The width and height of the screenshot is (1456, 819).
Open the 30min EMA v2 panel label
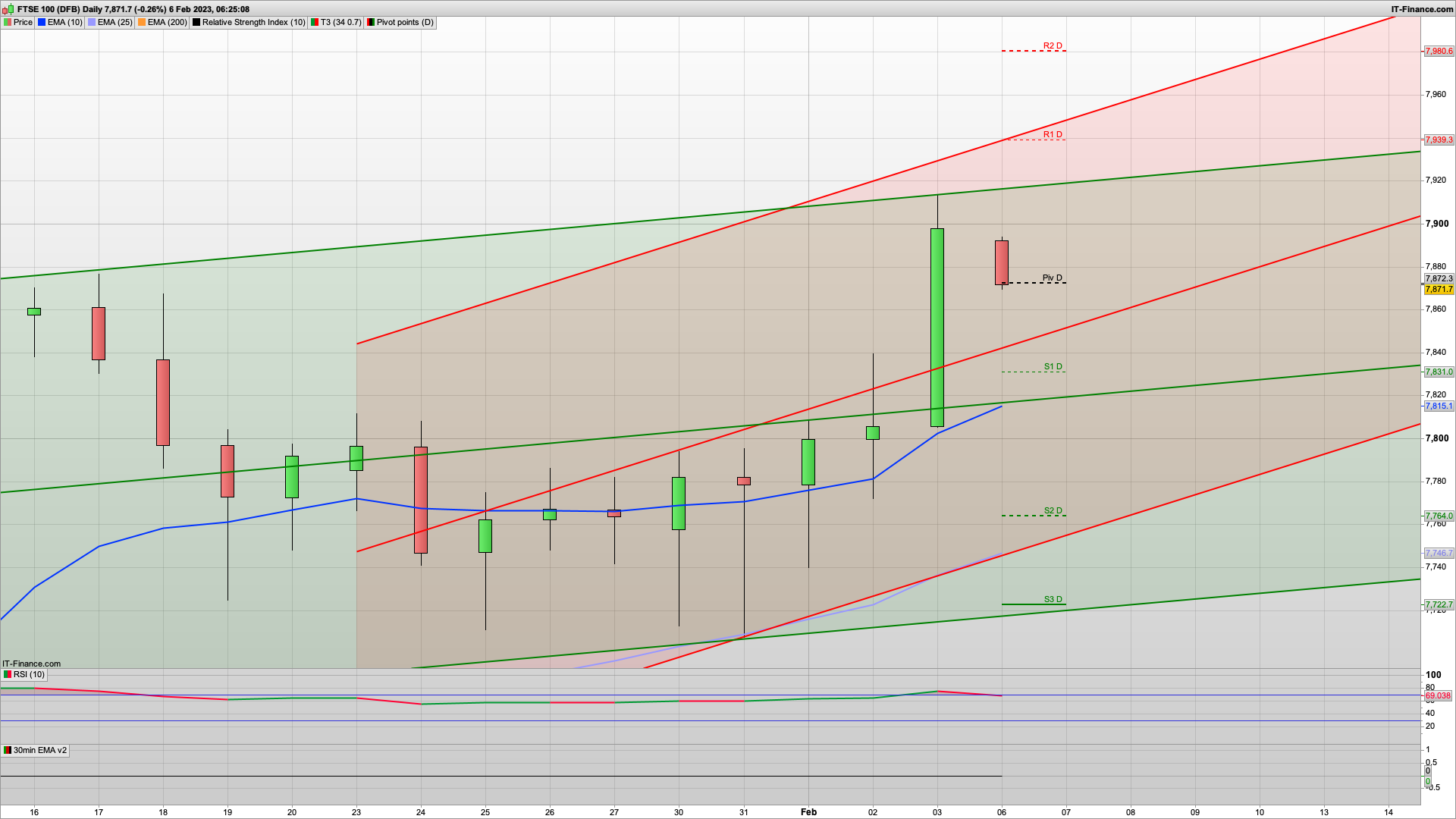pos(39,750)
